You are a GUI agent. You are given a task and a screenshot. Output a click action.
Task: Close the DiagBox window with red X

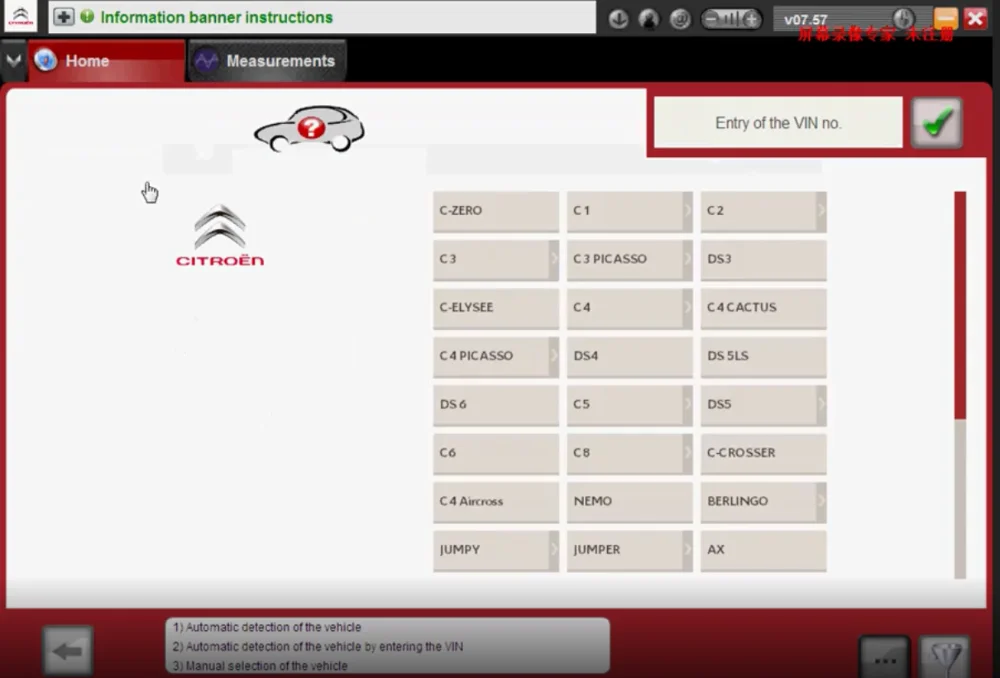(x=976, y=18)
